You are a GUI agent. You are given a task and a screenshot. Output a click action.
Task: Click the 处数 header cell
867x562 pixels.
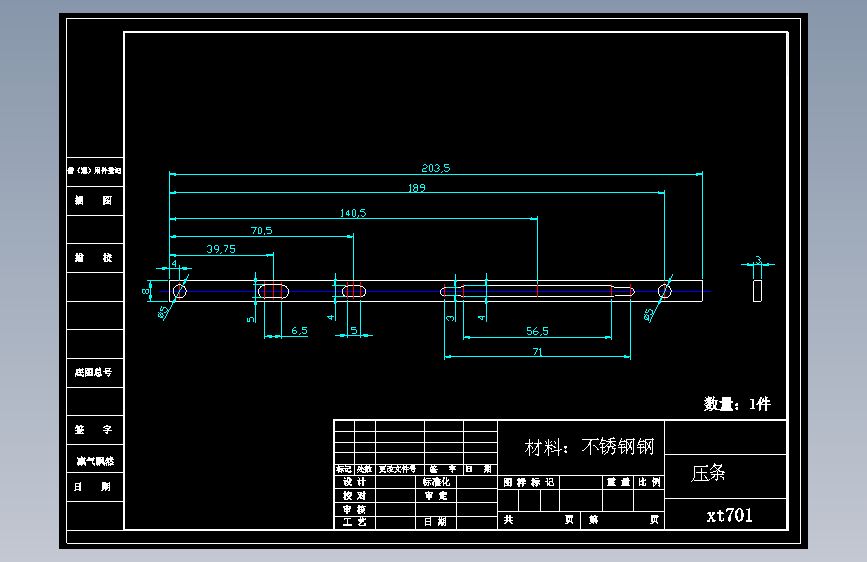click(364, 469)
